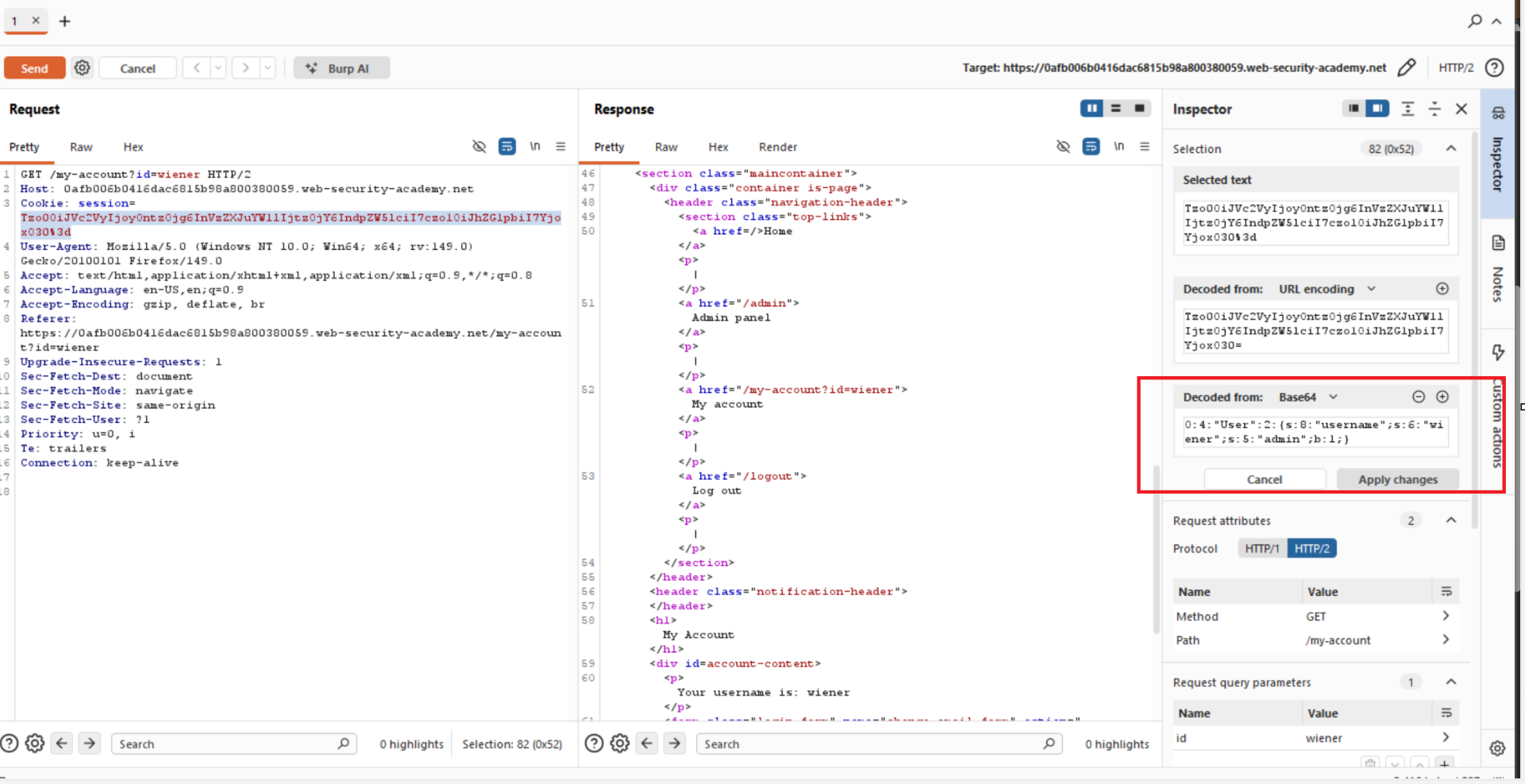
Task: Switch protocol to HTTP/1
Action: coord(1261,548)
